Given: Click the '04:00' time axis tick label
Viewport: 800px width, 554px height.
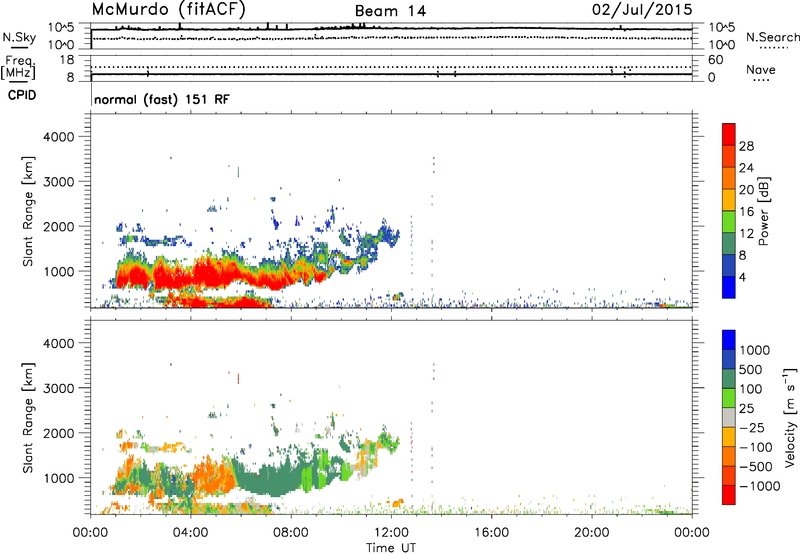Looking at the screenshot, I should click(191, 533).
